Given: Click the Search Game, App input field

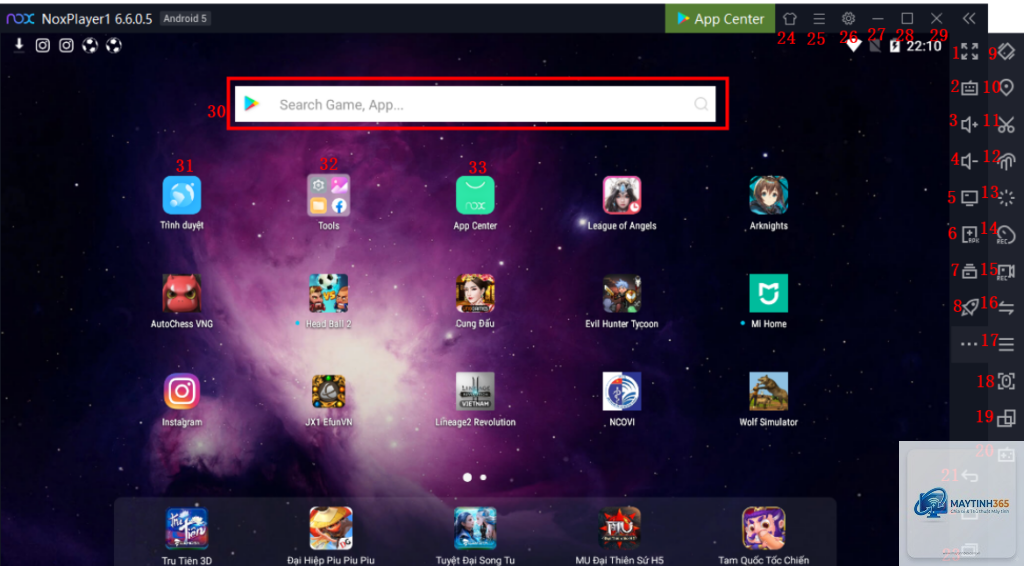Looking at the screenshot, I should [475, 104].
